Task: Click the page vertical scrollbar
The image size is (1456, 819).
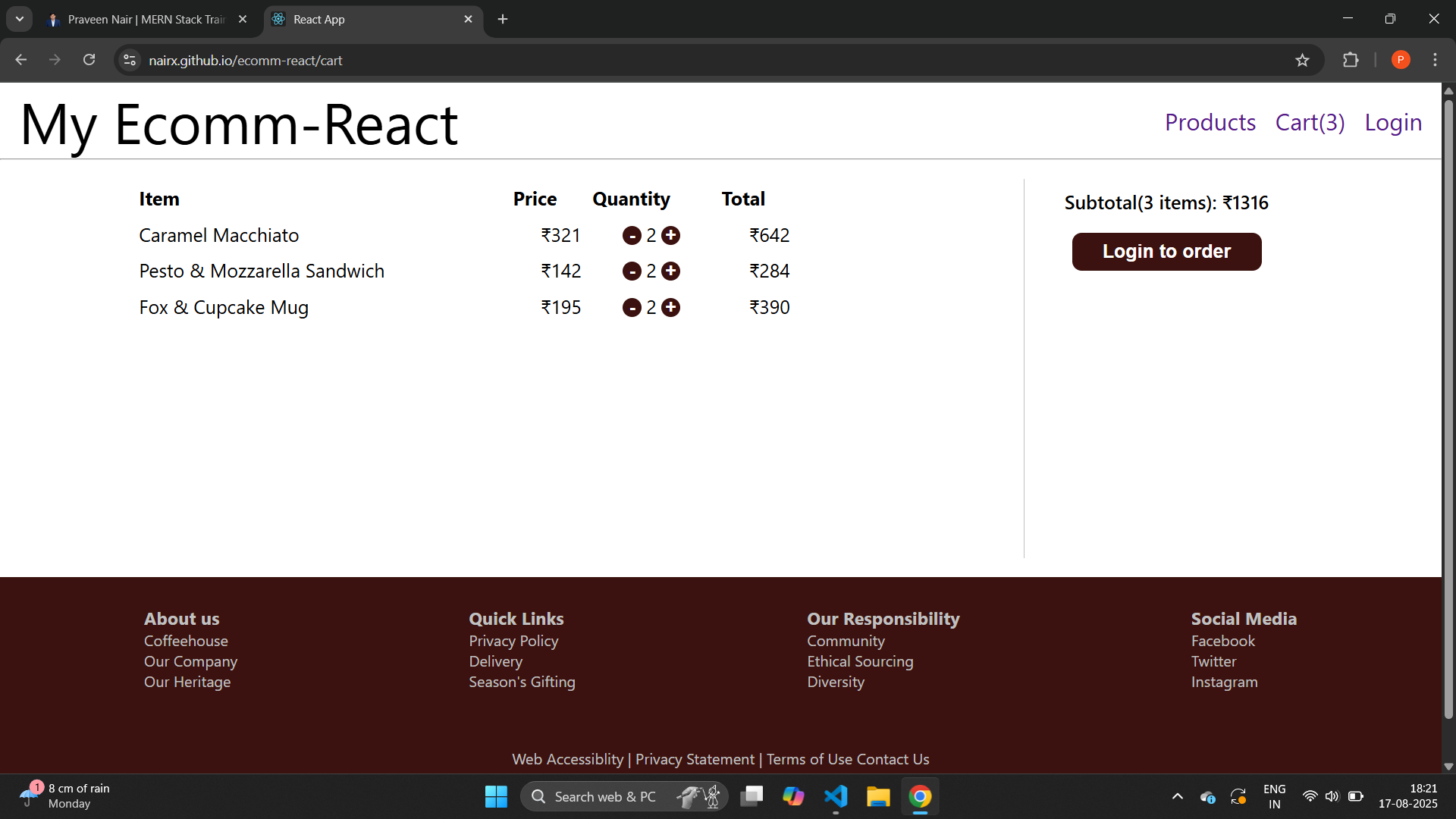Action: 1448,409
